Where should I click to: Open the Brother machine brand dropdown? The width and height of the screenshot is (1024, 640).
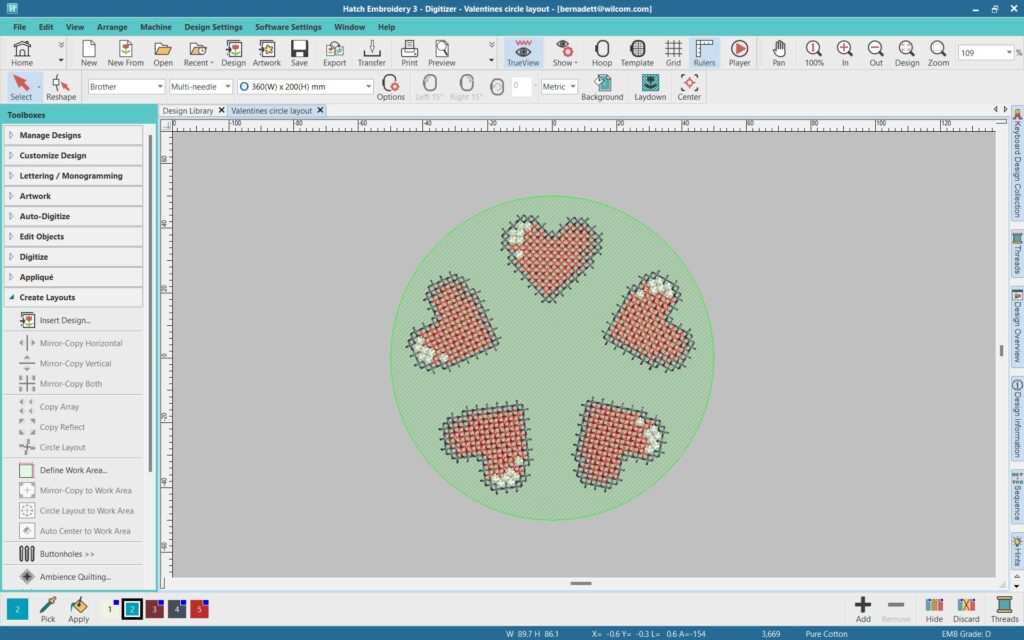[x=126, y=87]
